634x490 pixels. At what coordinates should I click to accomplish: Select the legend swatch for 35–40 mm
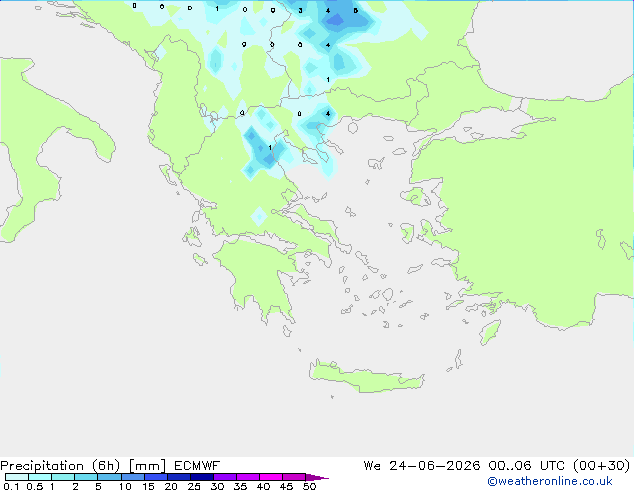click(x=247, y=477)
